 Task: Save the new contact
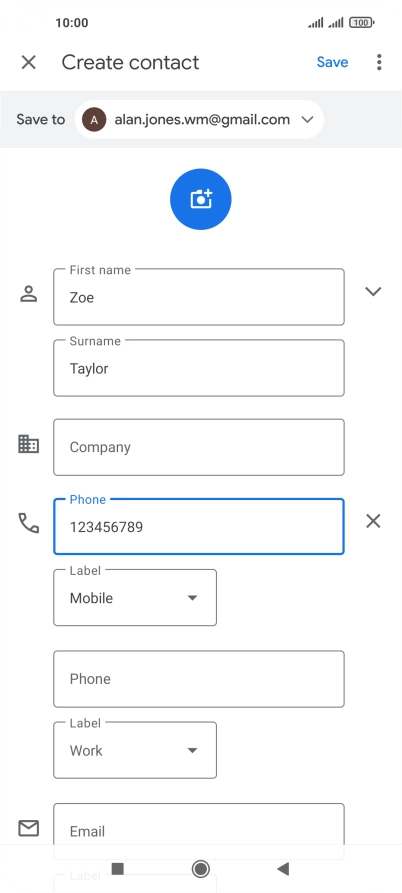click(x=333, y=62)
